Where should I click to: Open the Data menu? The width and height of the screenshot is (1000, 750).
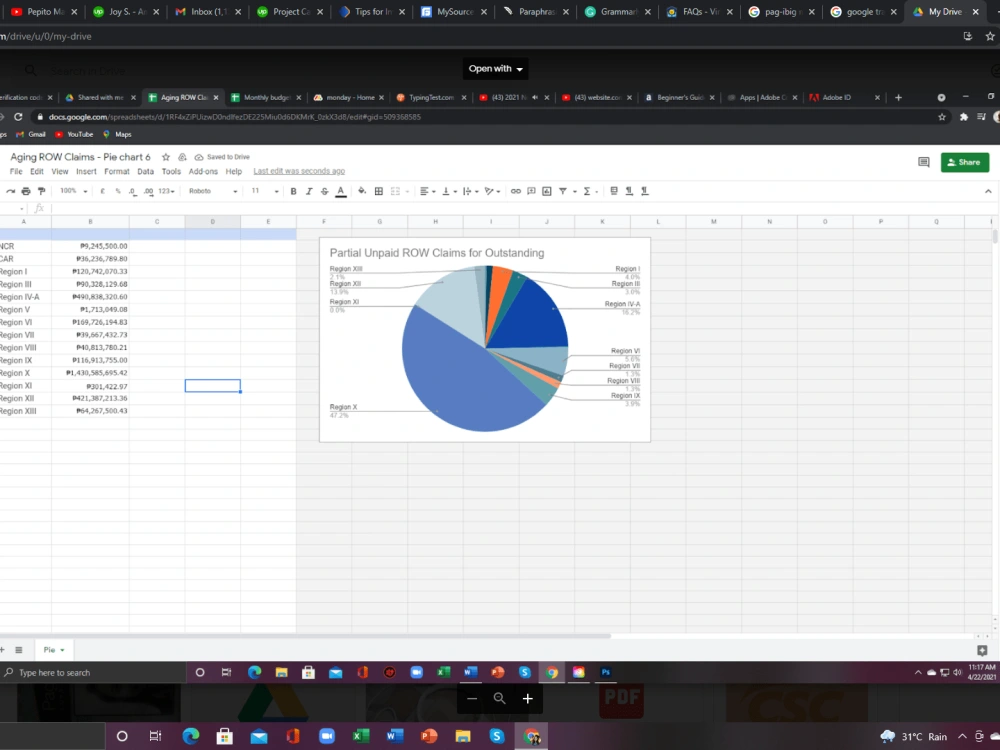pyautogui.click(x=145, y=172)
